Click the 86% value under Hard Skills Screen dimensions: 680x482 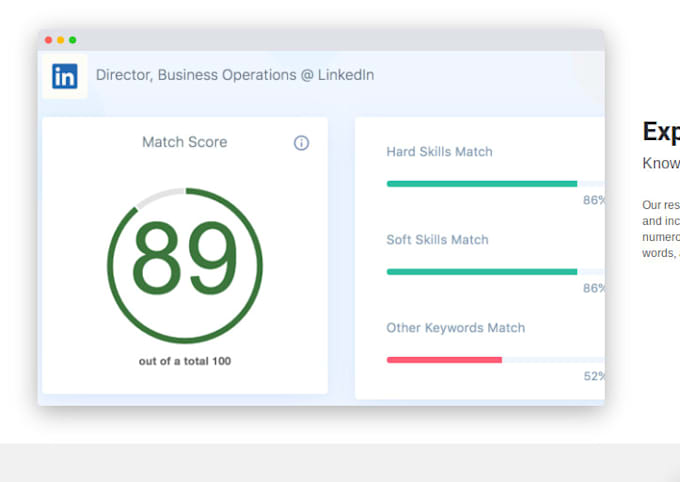click(594, 200)
